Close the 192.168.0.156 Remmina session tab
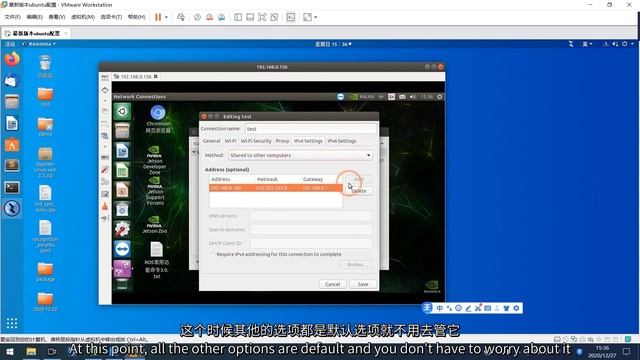640x360 pixels. pos(156,76)
